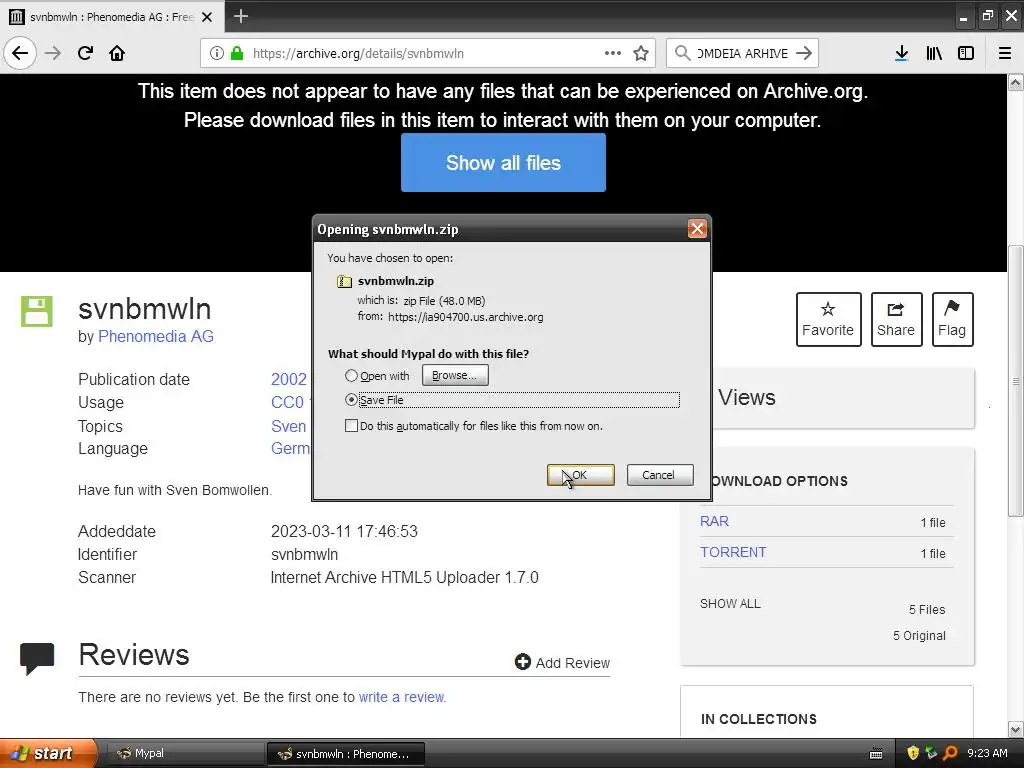
Task: Click the 9:23 AM taskbar clock
Action: click(x=987, y=753)
